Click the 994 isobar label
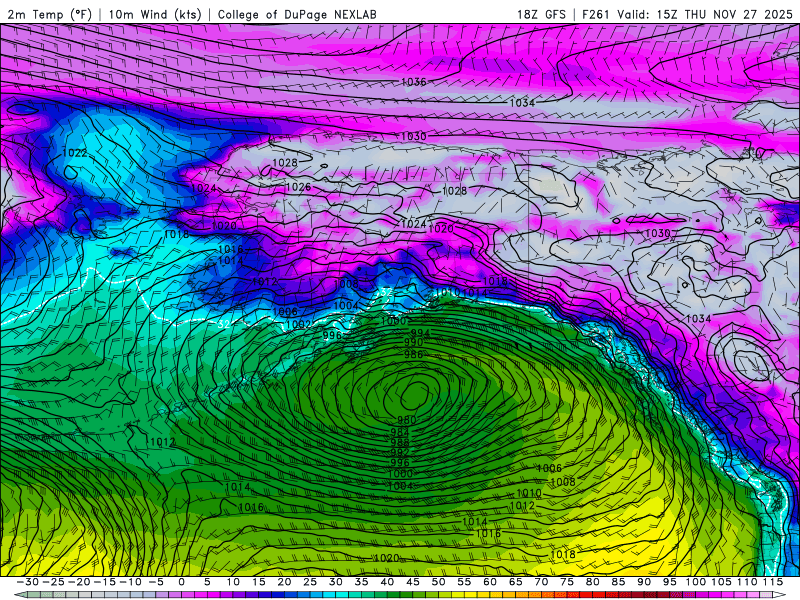 click(x=420, y=333)
